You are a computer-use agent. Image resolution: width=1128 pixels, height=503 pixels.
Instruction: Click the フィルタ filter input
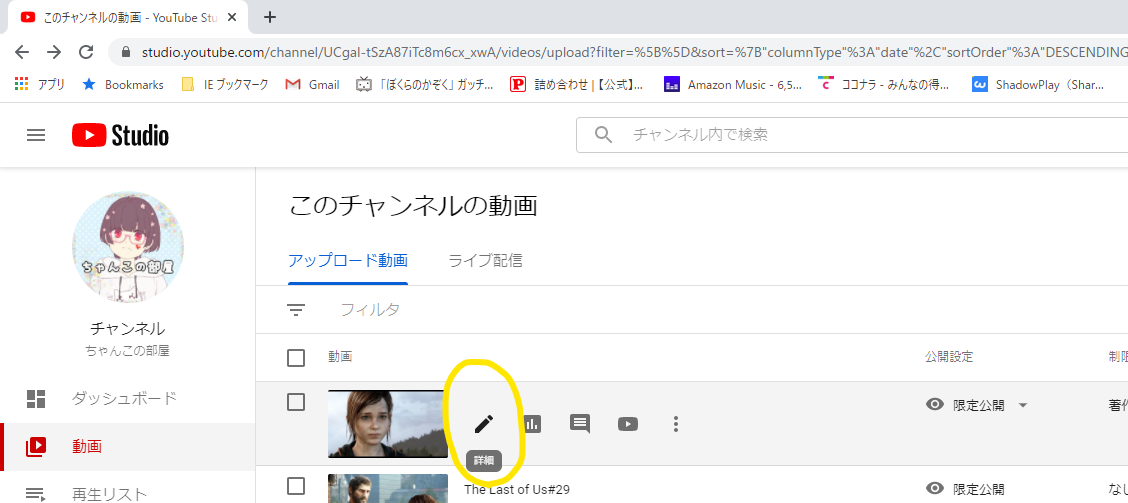tap(370, 310)
